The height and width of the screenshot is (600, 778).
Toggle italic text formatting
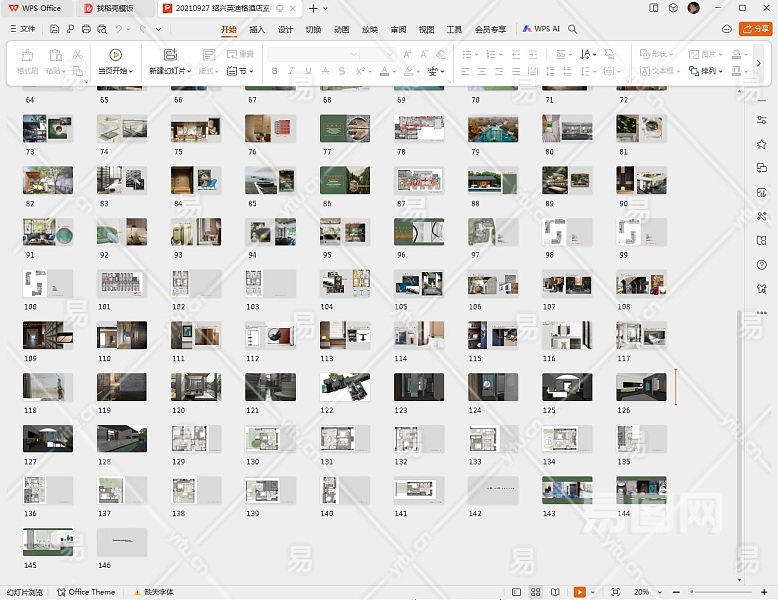[289, 72]
